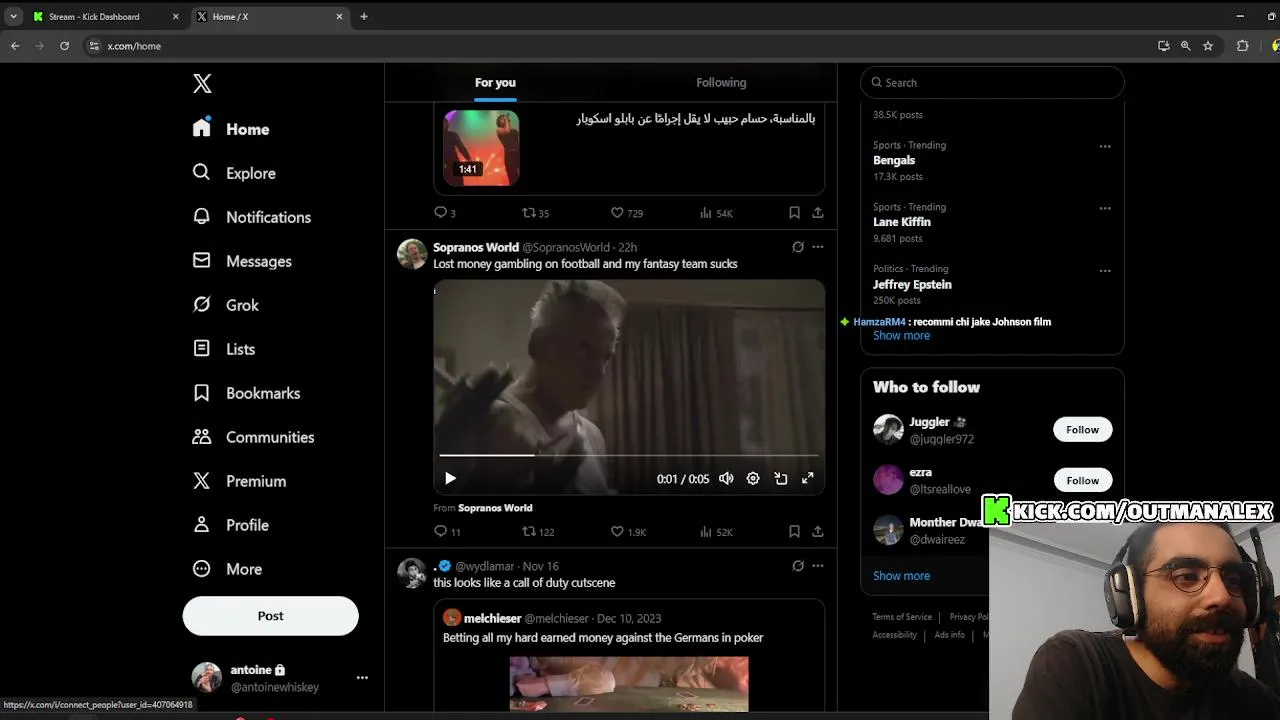This screenshot has height=720, width=1280.
Task: Reload the page in the browser
Action: click(64, 46)
